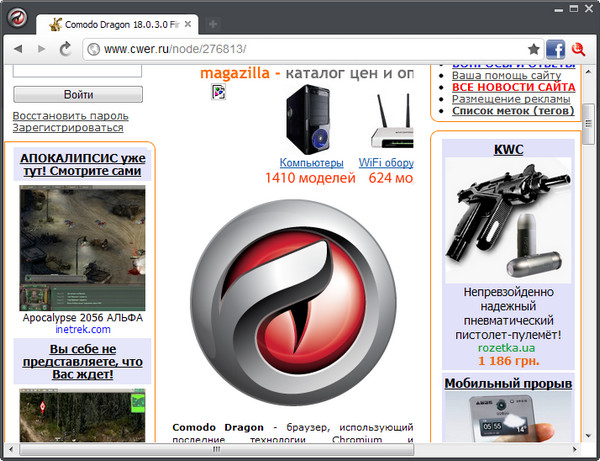Image resolution: width=600 pixels, height=461 pixels.
Task: Click the horizontal scrollbar right arrow
Action: click(574, 450)
